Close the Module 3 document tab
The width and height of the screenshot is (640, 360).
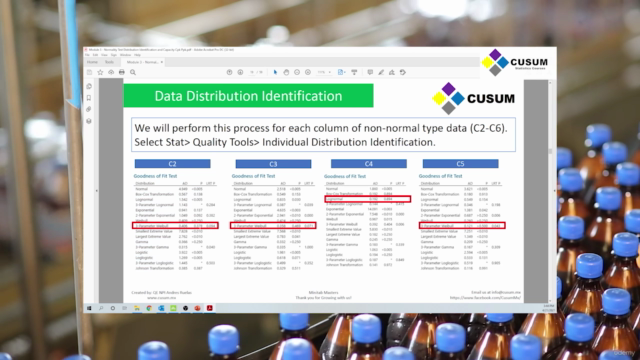[x=162, y=62]
